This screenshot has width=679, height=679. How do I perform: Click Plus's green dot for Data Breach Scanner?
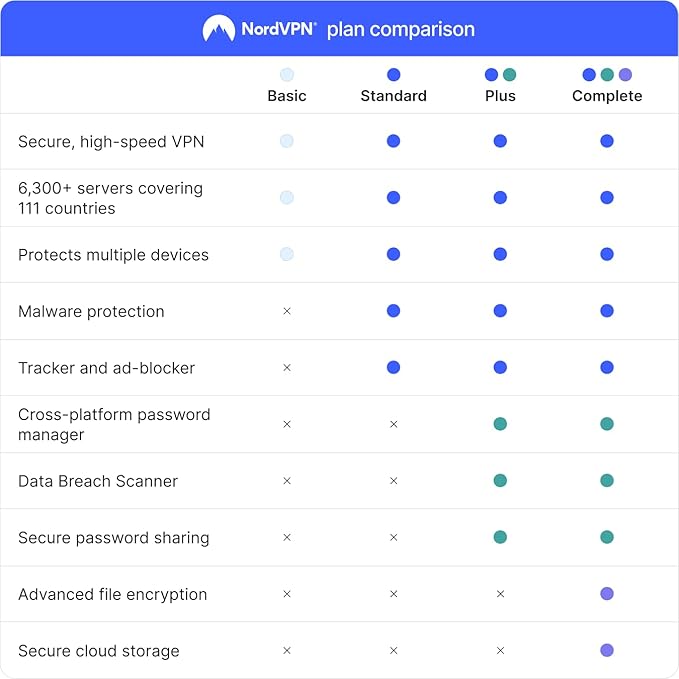[500, 481]
